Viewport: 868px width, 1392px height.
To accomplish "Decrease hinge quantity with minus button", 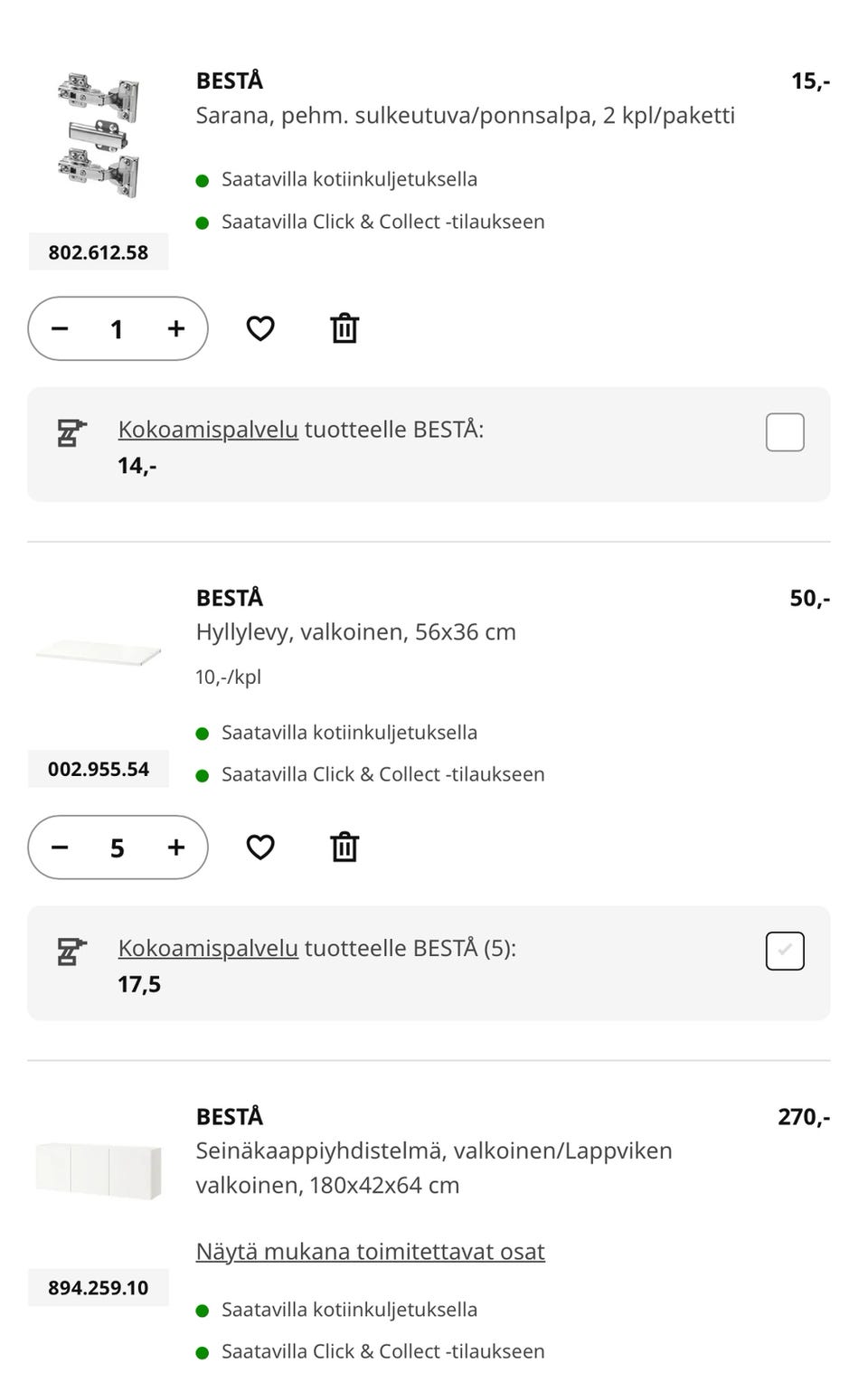I will [x=60, y=328].
